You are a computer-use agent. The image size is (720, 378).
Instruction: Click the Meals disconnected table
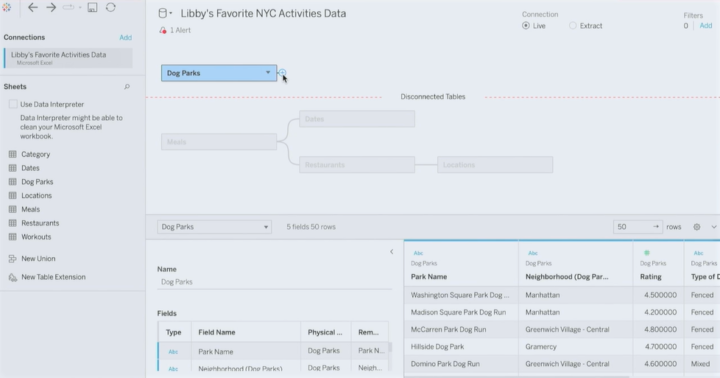tap(219, 142)
